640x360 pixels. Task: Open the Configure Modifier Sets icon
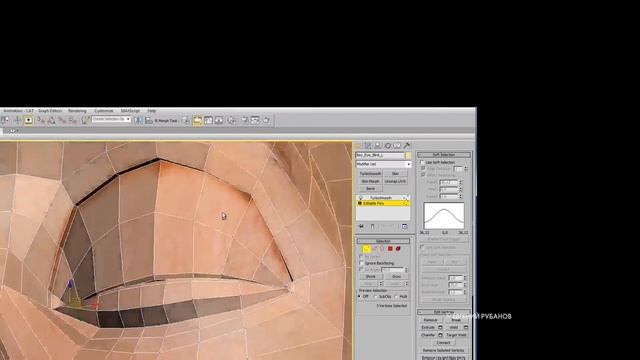click(404, 226)
